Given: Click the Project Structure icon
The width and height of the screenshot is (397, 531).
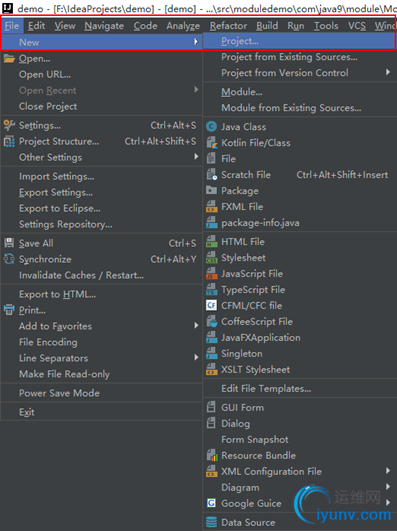Looking at the screenshot, I should point(9,141).
